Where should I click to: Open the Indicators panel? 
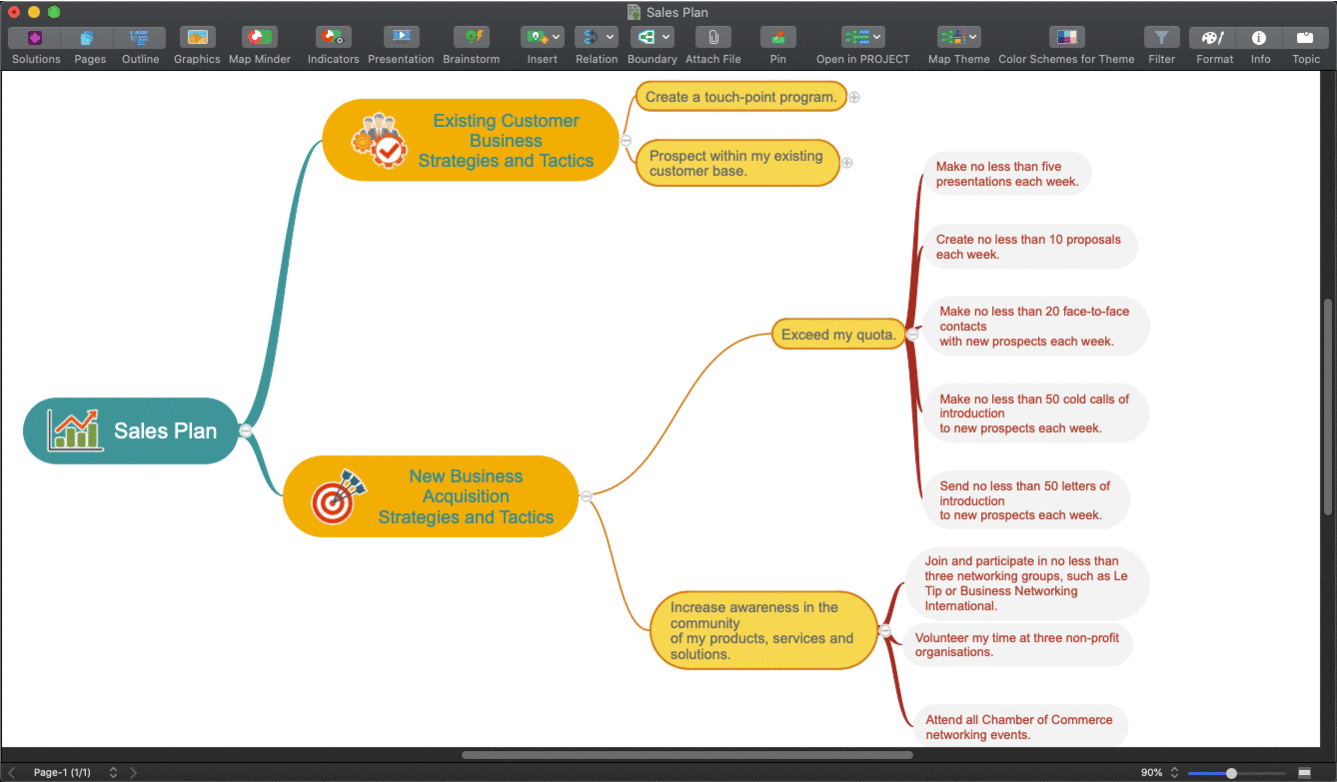[333, 38]
